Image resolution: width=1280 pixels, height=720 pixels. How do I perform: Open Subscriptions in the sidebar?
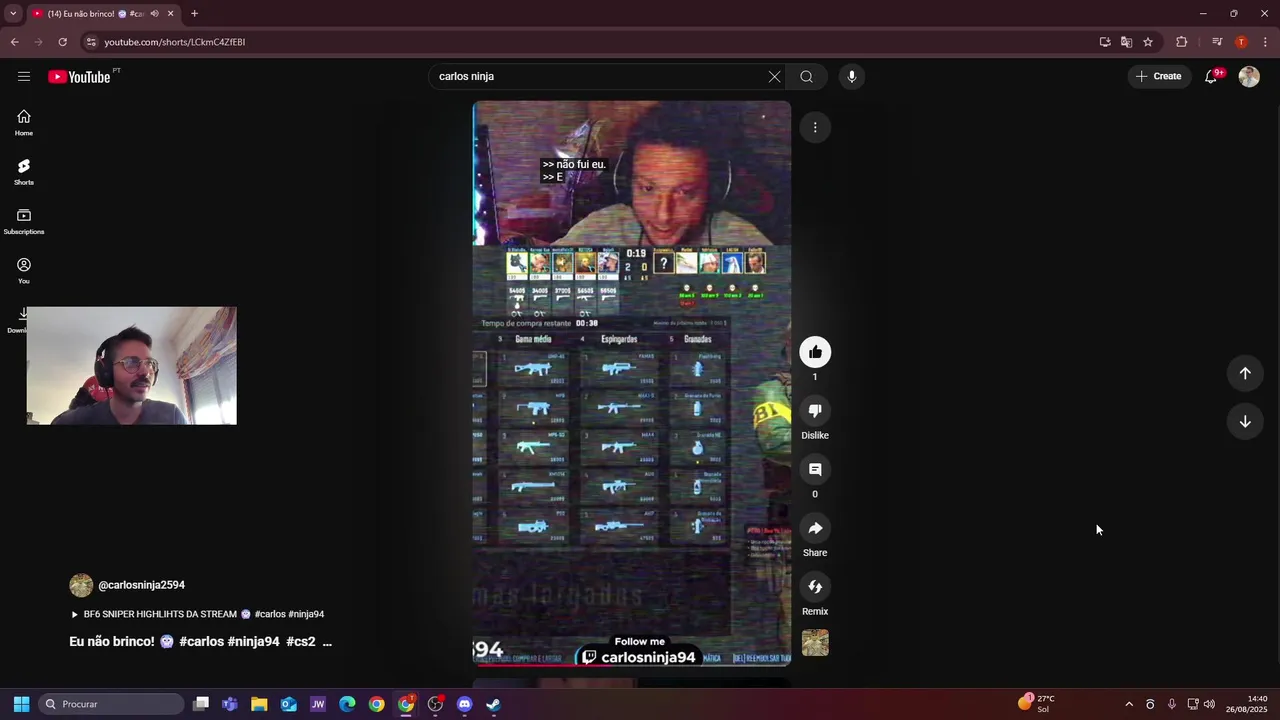(24, 221)
